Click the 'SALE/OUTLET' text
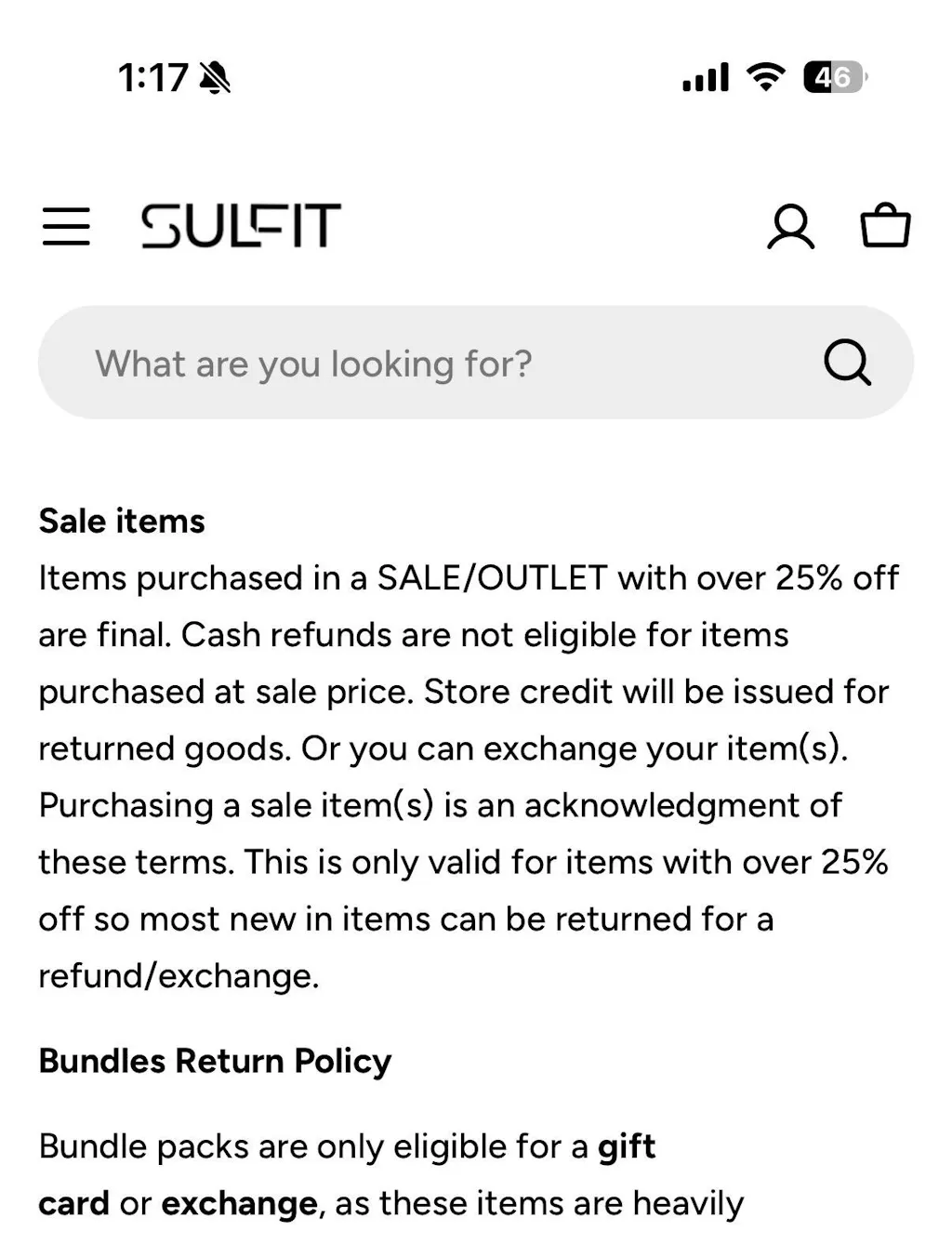Screen dimensions: 952x1244 tap(492, 578)
